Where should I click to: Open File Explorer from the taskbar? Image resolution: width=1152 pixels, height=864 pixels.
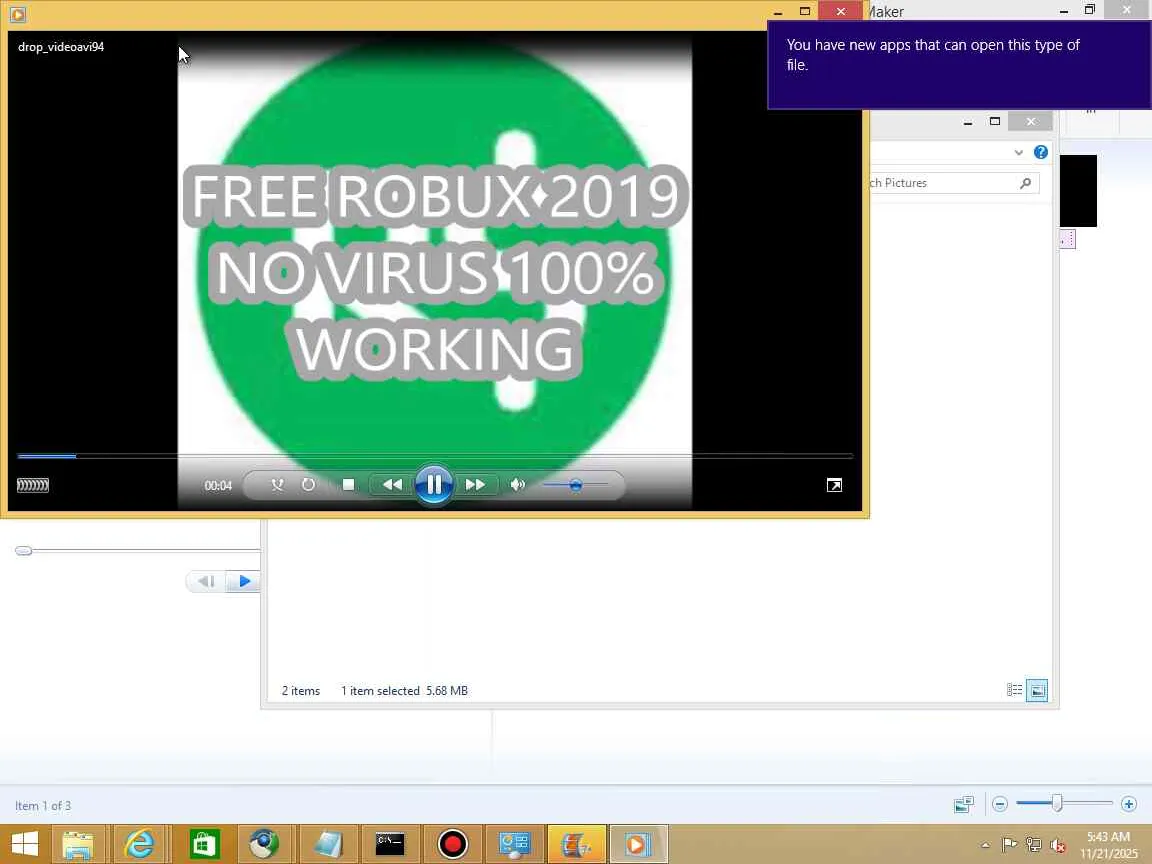77,845
